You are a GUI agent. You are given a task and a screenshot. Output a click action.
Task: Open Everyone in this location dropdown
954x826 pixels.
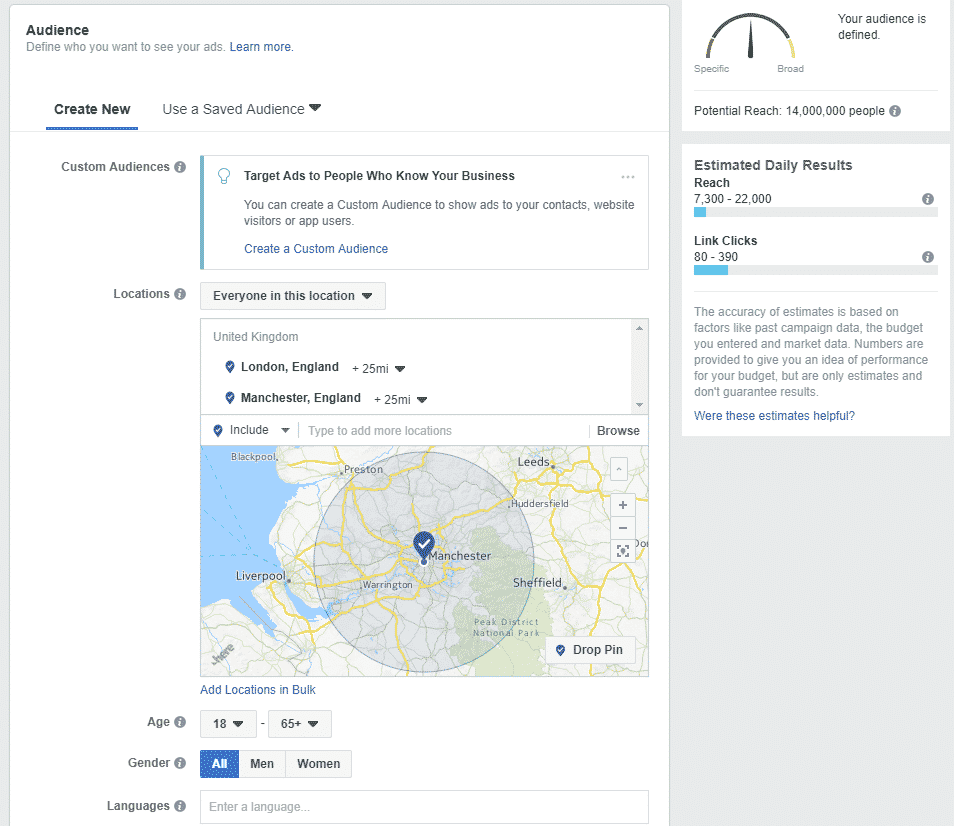click(x=292, y=296)
